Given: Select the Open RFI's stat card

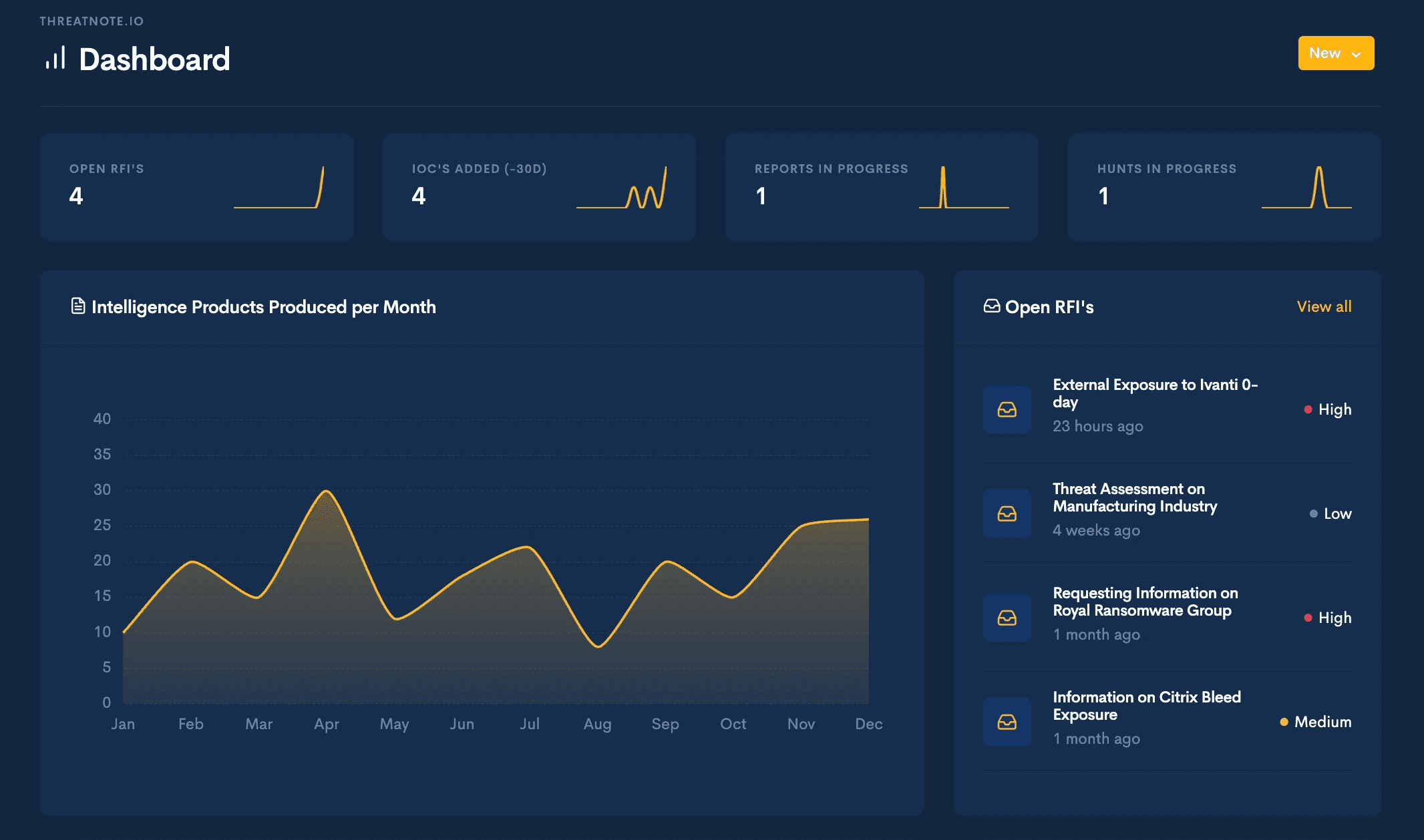Looking at the screenshot, I should tap(196, 187).
